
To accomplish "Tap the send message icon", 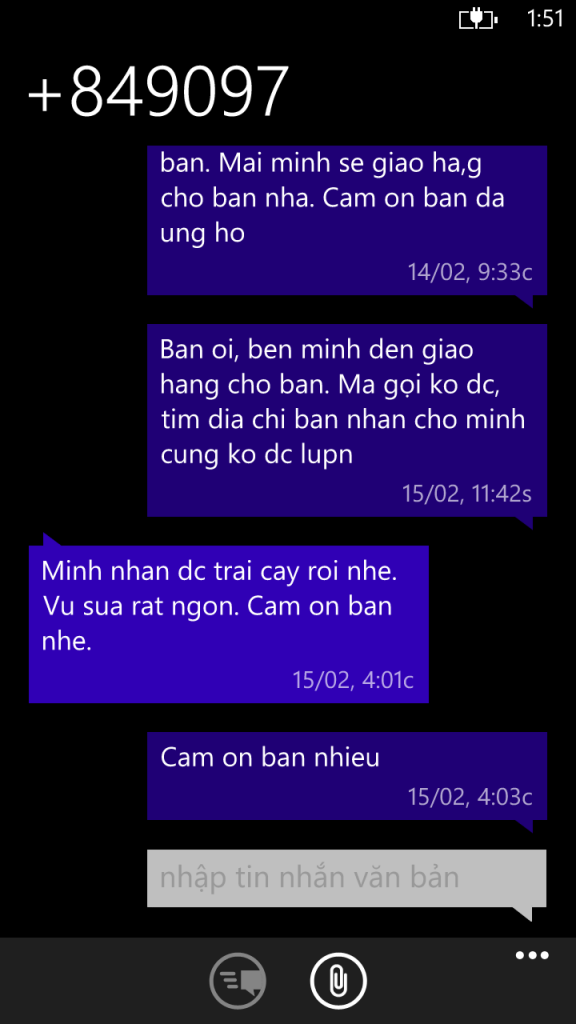I will [238, 981].
